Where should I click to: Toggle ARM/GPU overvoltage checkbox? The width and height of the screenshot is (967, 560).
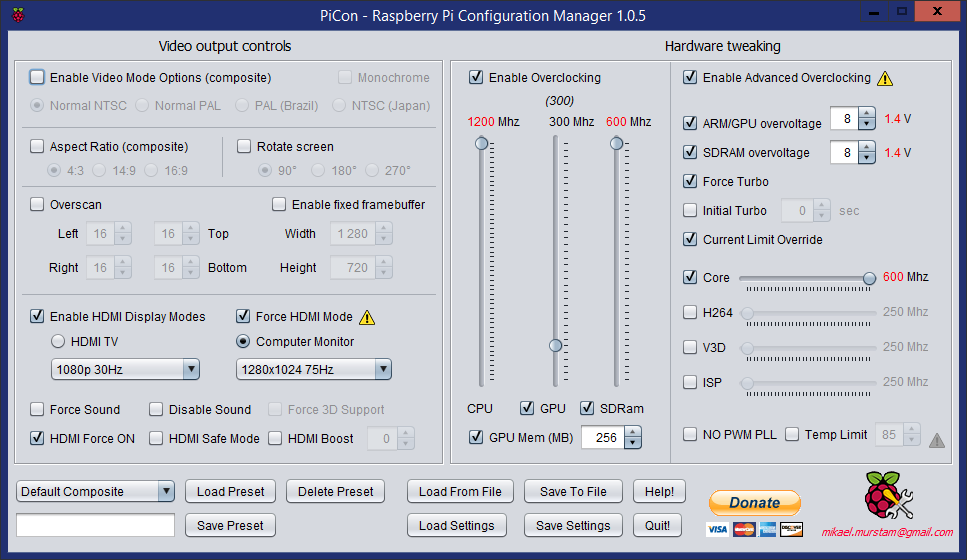690,123
